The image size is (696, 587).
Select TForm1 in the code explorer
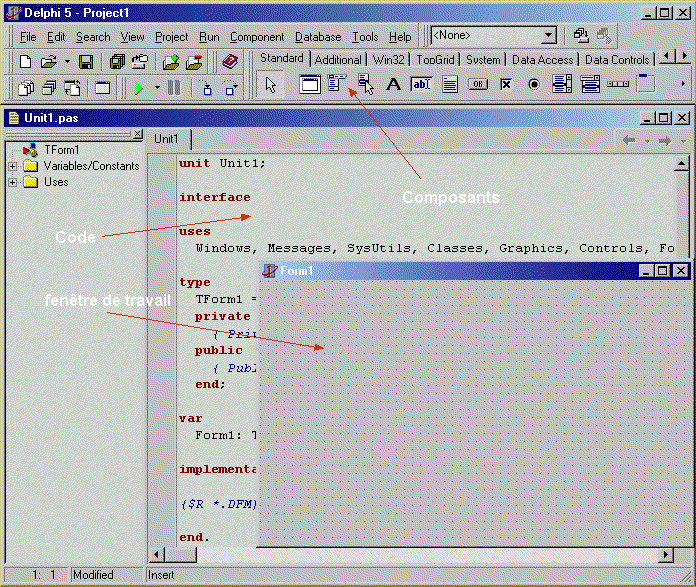click(x=61, y=150)
